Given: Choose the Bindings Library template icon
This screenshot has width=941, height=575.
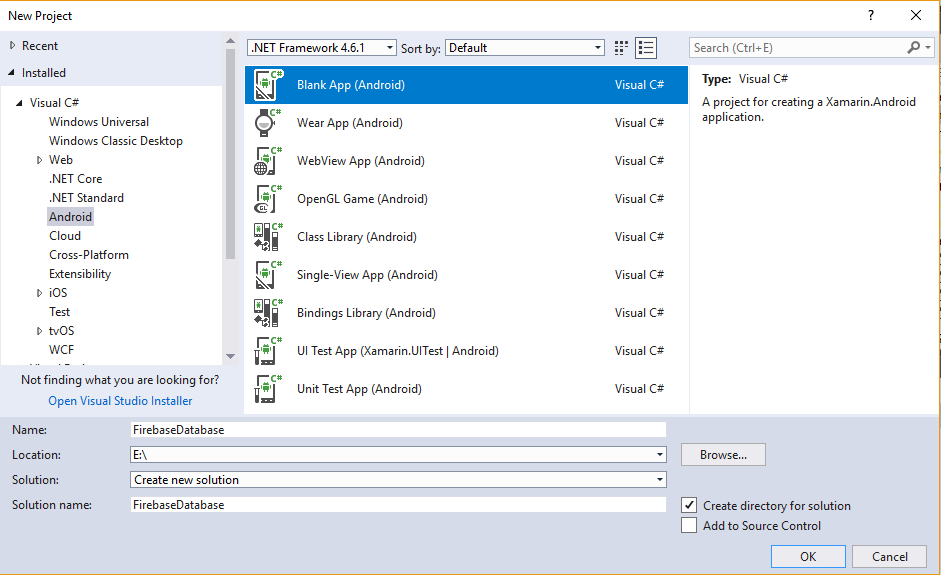Looking at the screenshot, I should (x=266, y=313).
